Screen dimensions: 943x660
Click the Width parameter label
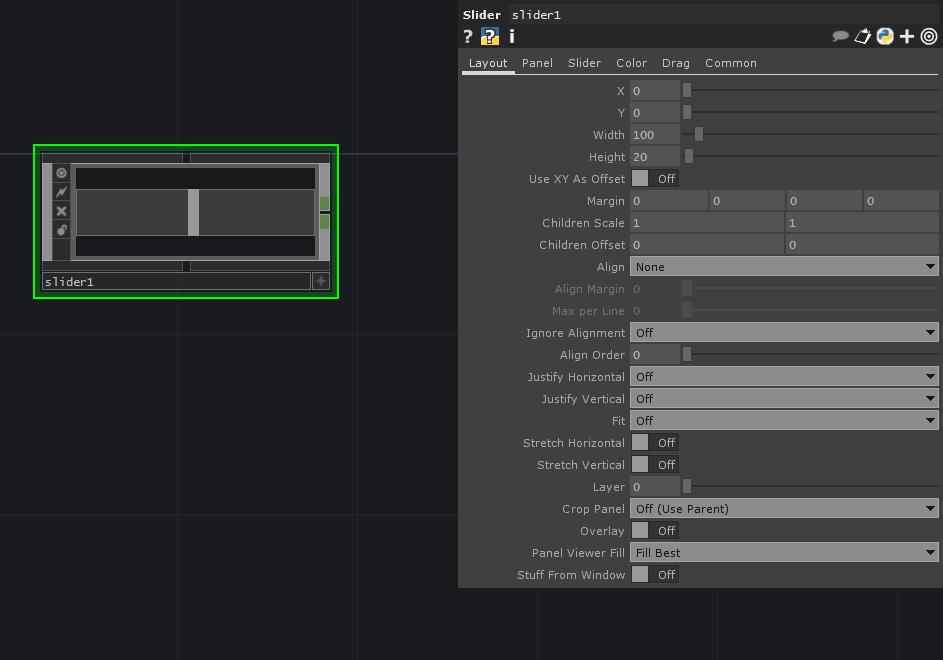[x=608, y=135]
